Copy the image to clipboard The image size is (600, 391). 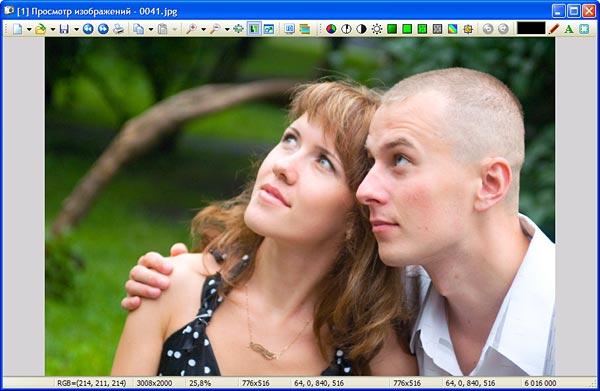tap(139, 29)
